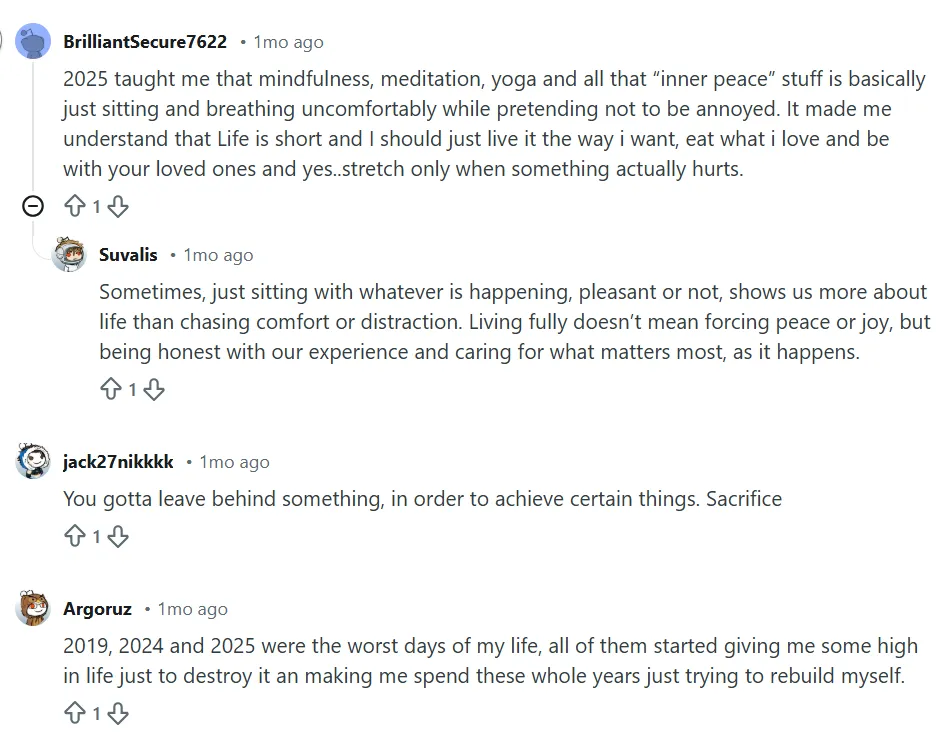
Task: Upvote Suvalis's reply
Action: pyautogui.click(x=111, y=390)
